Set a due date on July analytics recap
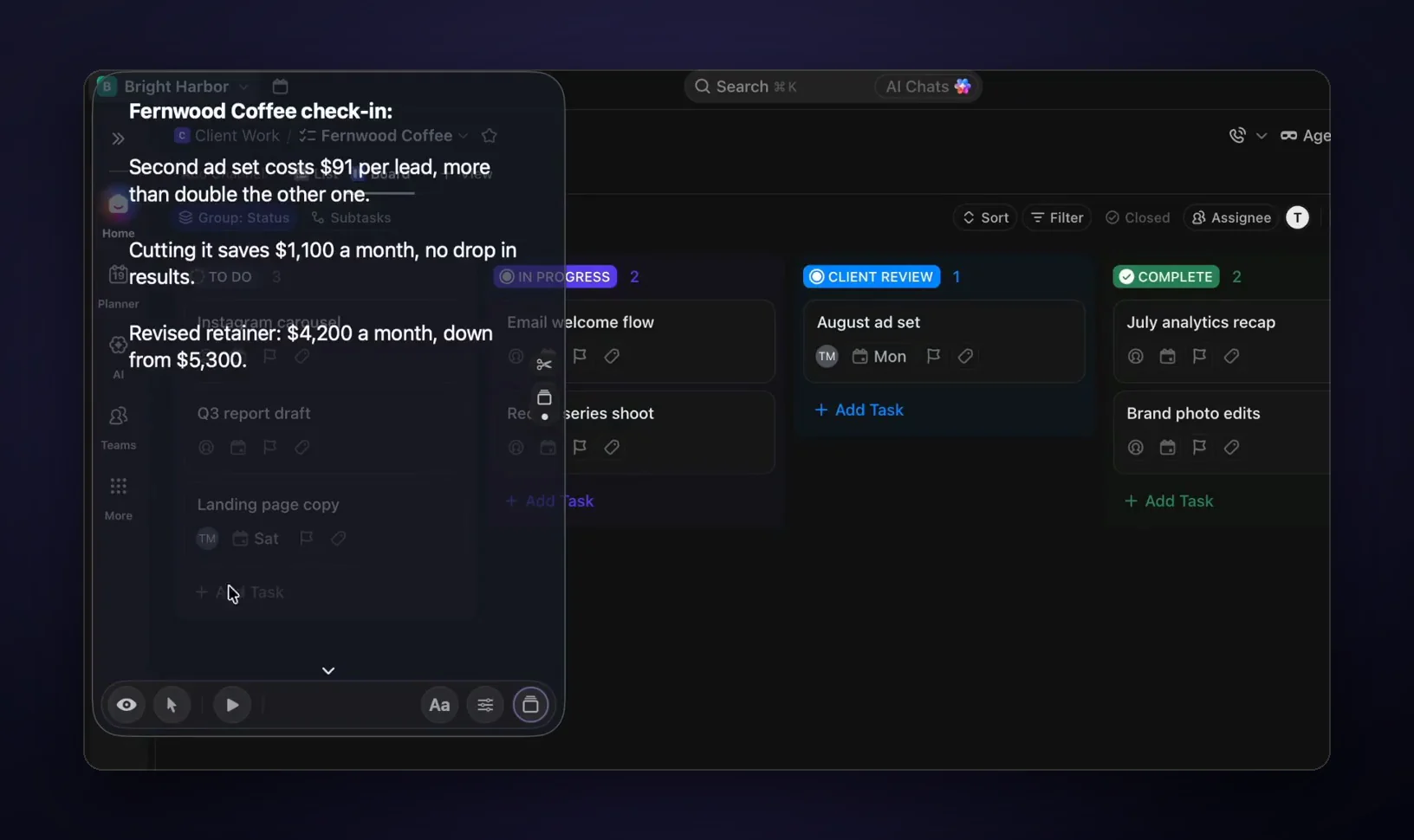 1168,356
